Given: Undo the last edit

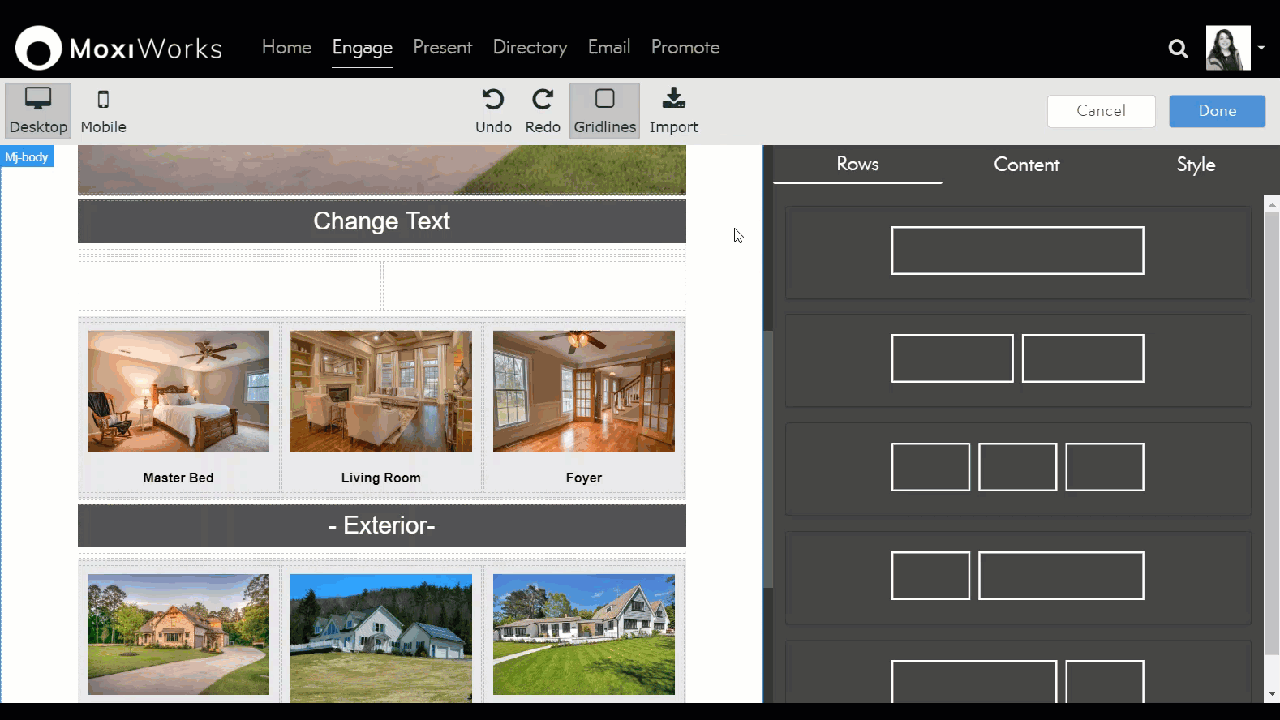Looking at the screenshot, I should 493,109.
